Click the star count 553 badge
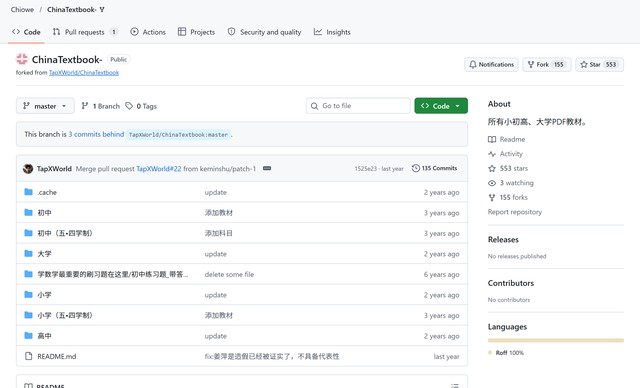Viewport: 640px width, 388px height. [611, 64]
